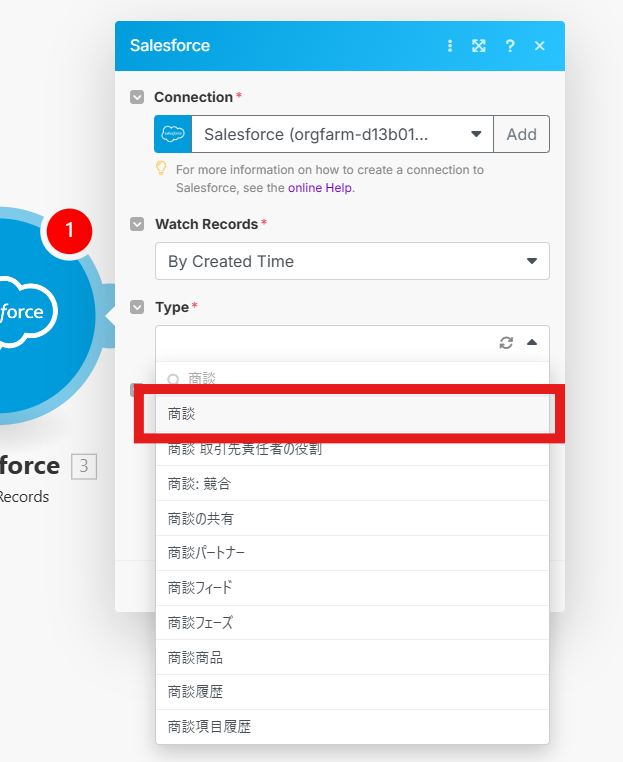The width and height of the screenshot is (623, 762).
Task: Open the Salesforce panel three-dot menu
Action: tap(450, 46)
